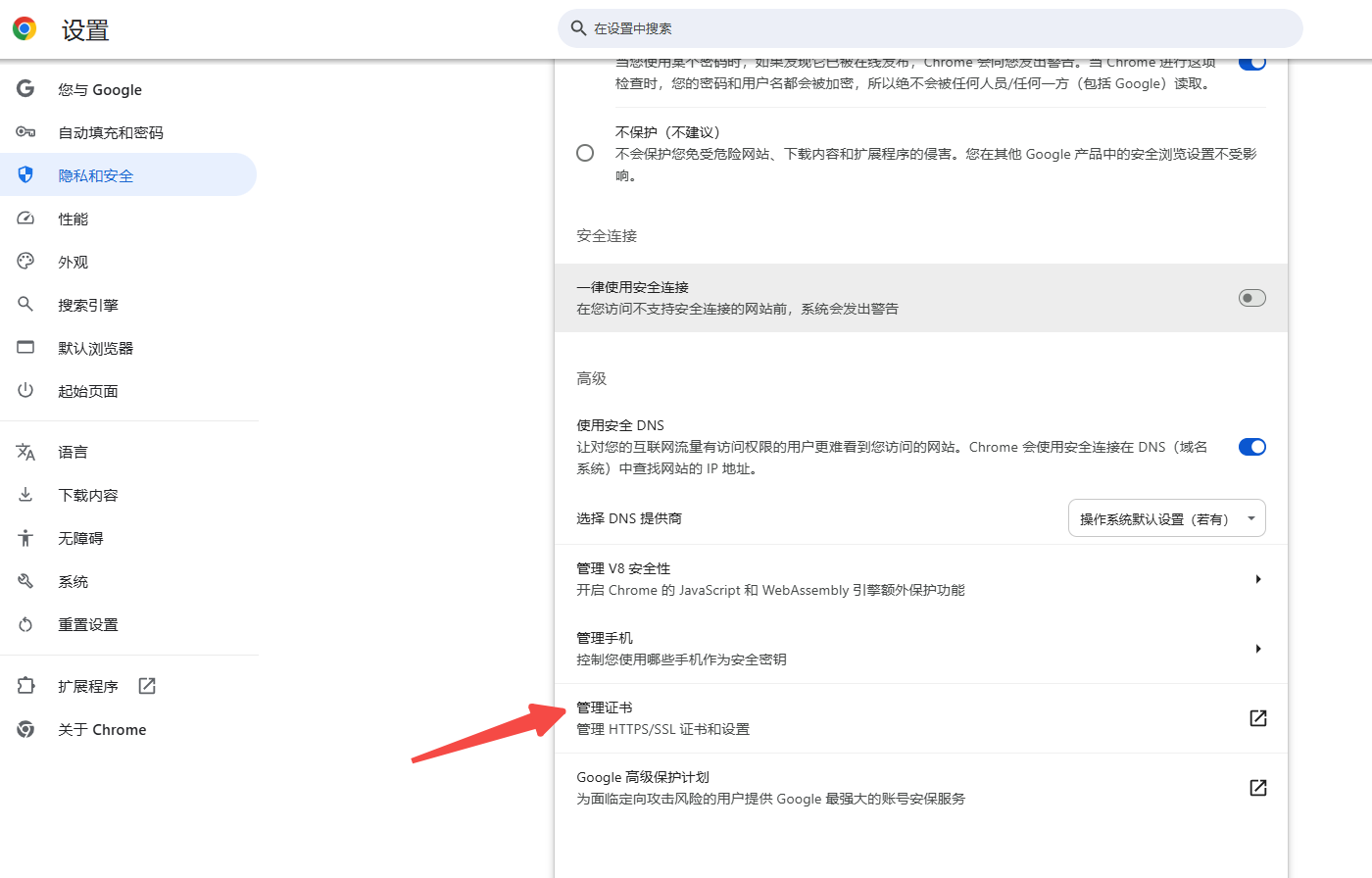Click Google 高级保护计划 row title
Image resolution: width=1372 pixels, height=878 pixels.
(x=643, y=777)
